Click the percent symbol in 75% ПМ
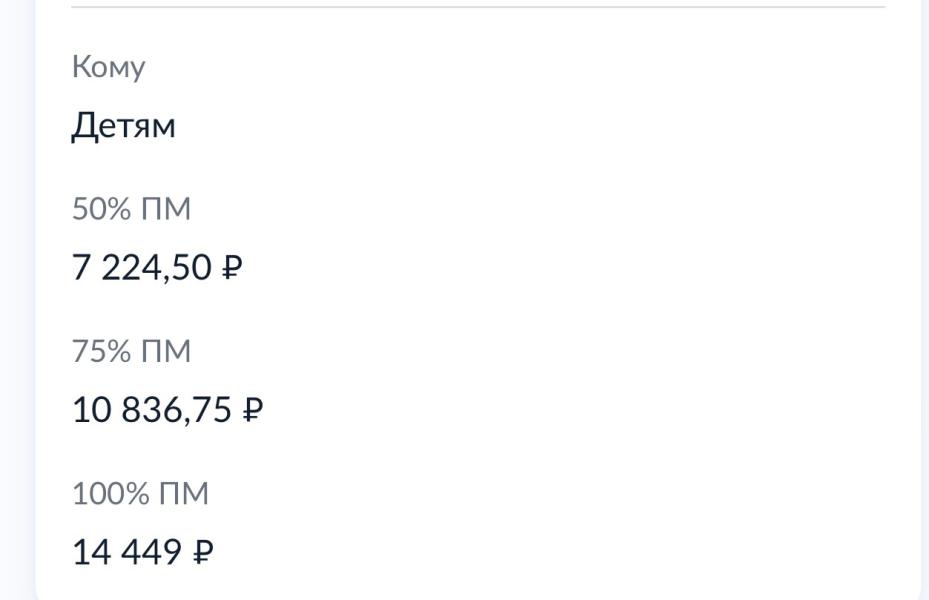The width and height of the screenshot is (929, 600). pyautogui.click(x=119, y=351)
